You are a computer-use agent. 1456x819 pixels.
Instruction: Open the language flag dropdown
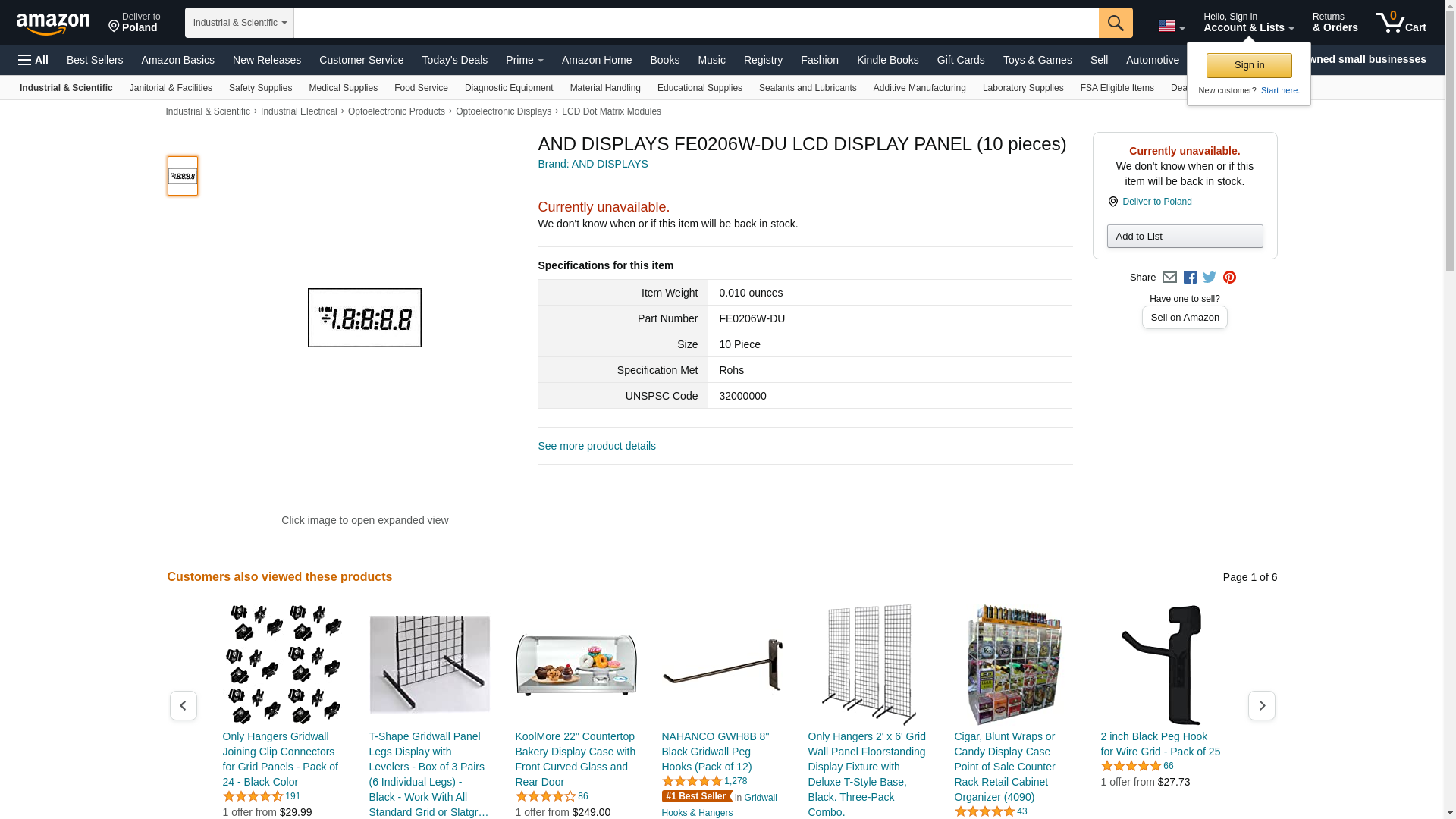click(1172, 27)
